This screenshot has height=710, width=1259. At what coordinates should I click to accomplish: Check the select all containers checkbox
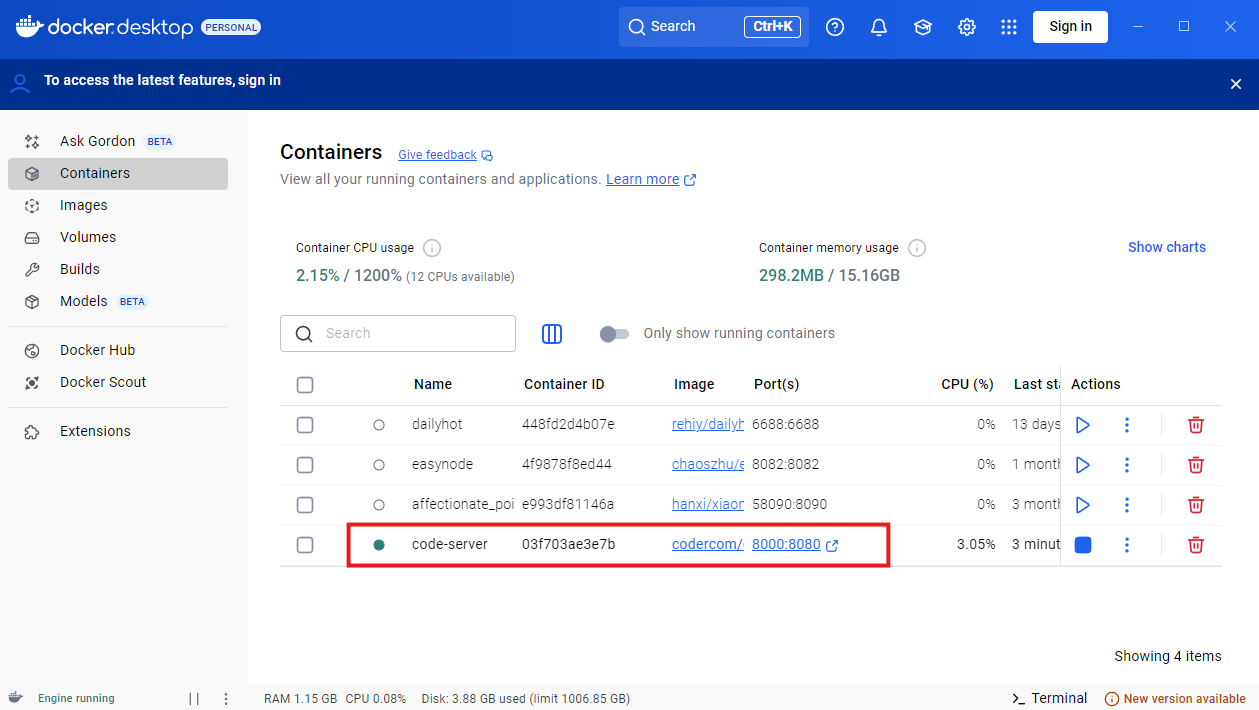tap(305, 385)
